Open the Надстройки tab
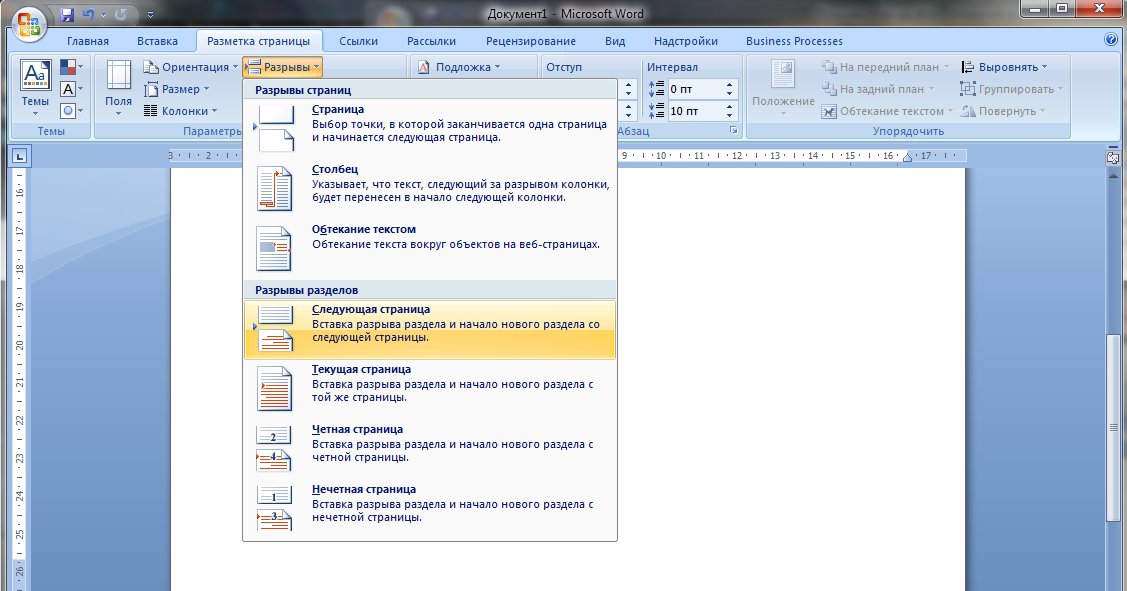1127x591 pixels. (x=686, y=41)
